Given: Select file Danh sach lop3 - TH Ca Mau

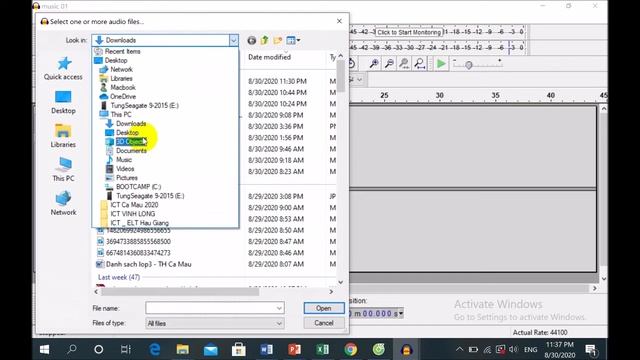Looking at the screenshot, I should [x=149, y=264].
